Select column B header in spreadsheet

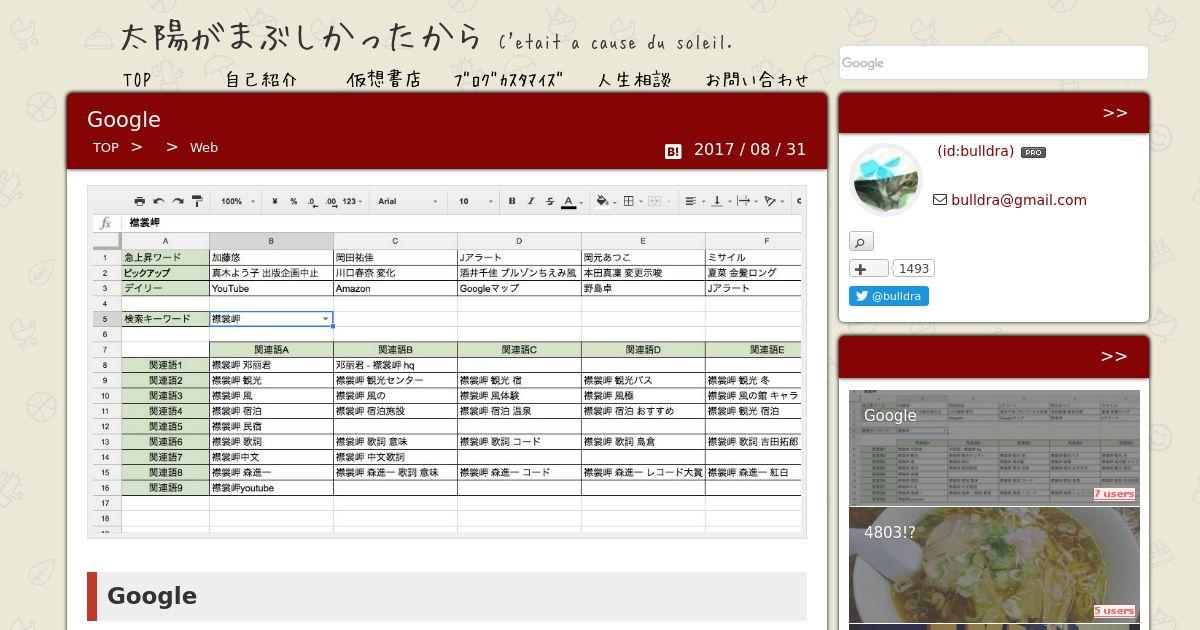coord(271,241)
